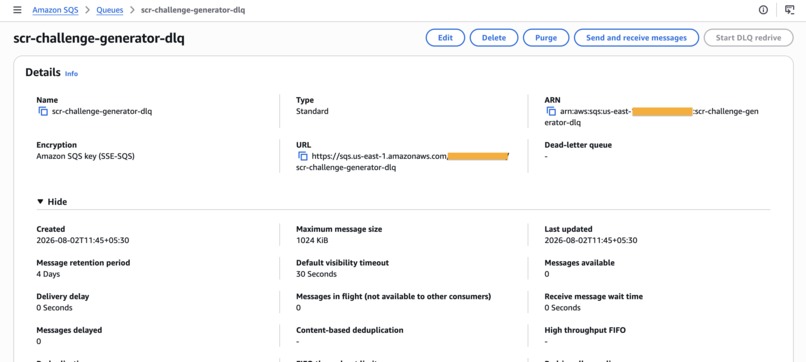Click the Edit button
The image size is (806, 362).
445,38
